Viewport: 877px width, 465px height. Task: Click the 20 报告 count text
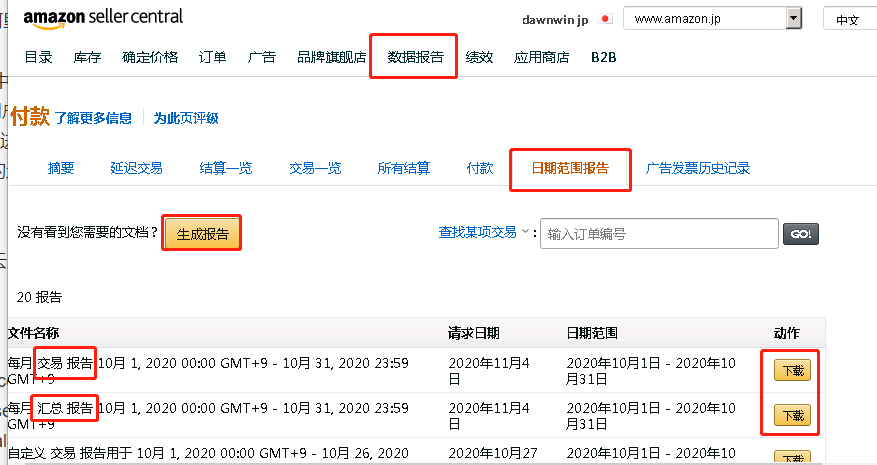[39, 297]
